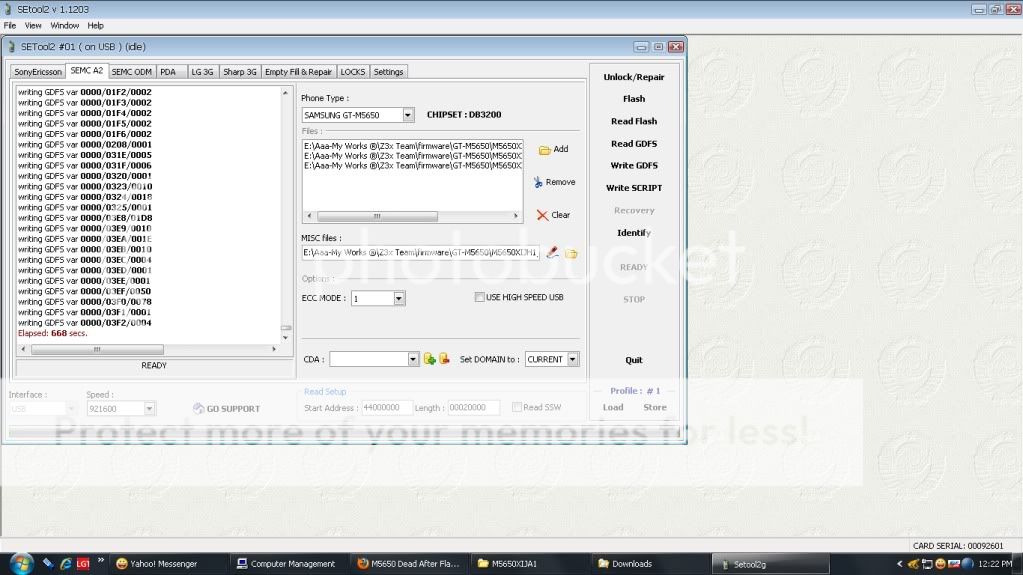The image size is (1023, 575).
Task: Click the log panel scroll-down arrow
Action: (286, 338)
